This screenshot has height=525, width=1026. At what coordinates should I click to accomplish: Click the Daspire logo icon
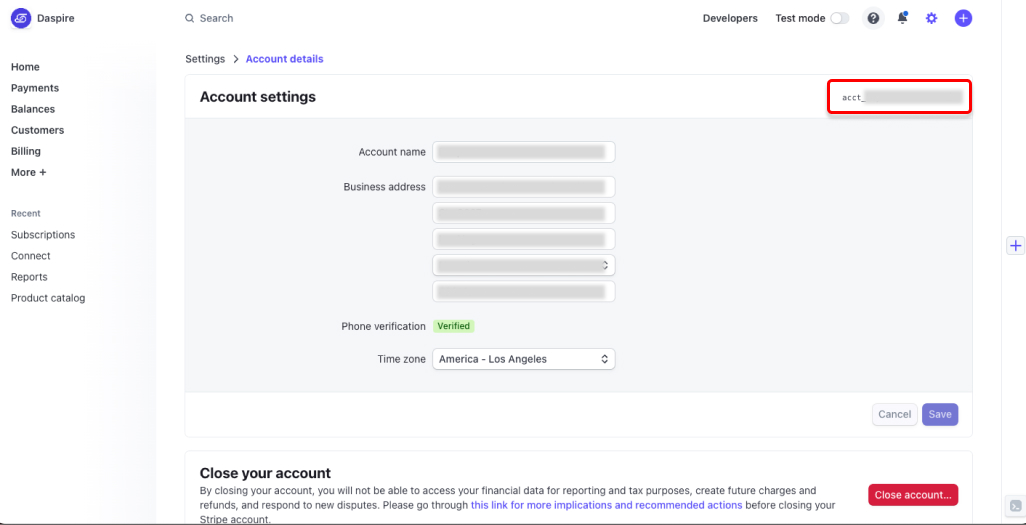[22, 18]
